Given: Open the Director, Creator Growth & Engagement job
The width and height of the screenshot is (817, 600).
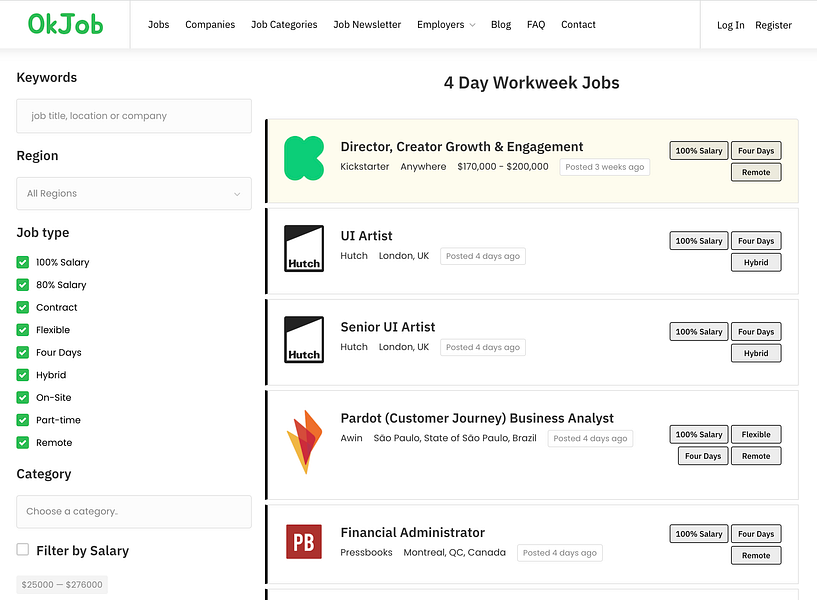Looking at the screenshot, I should click(x=462, y=146).
